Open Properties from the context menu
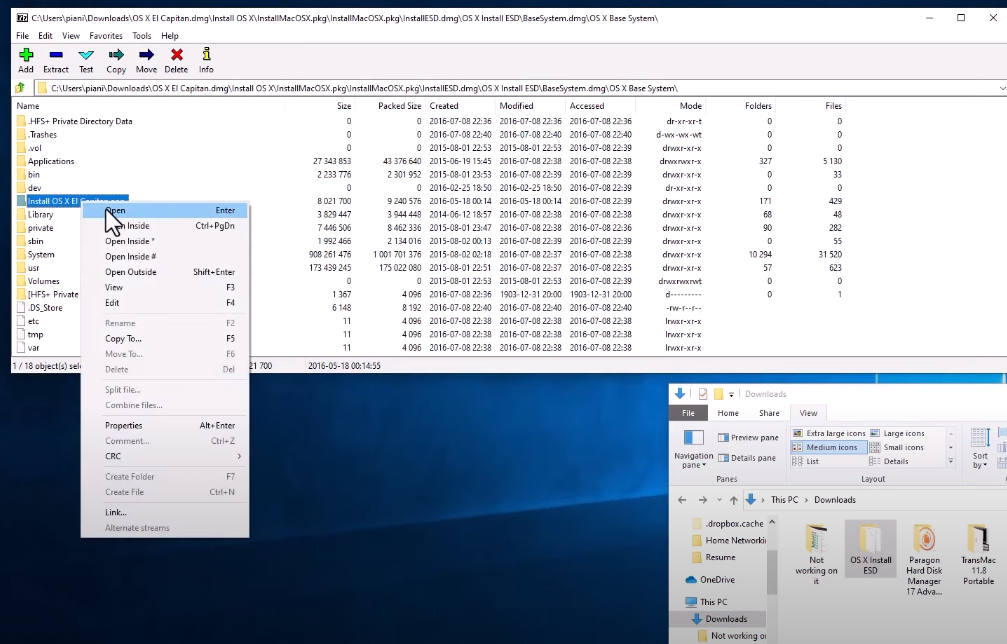1007x644 pixels. [x=165, y=425]
